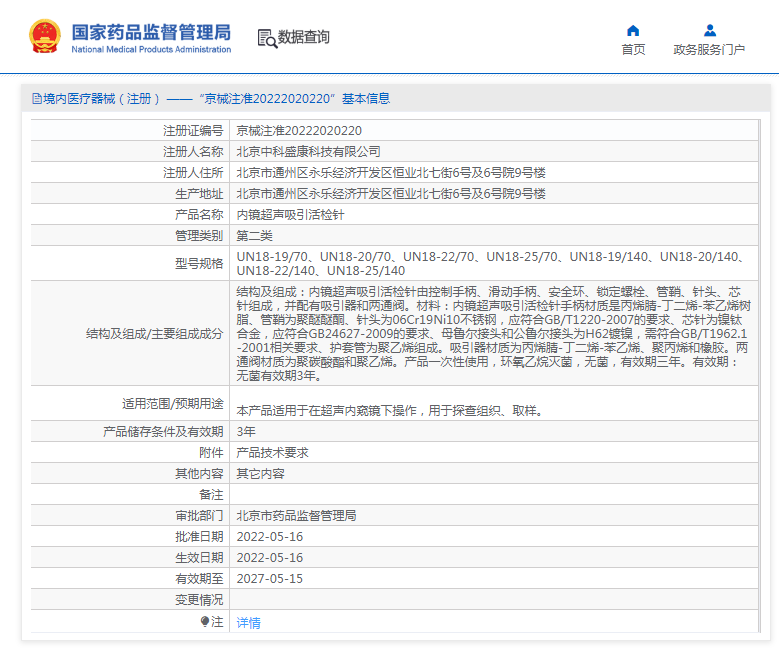This screenshot has width=779, height=653.
Task: Select product name 内镜超声吸引活检针
Action: coord(291,214)
